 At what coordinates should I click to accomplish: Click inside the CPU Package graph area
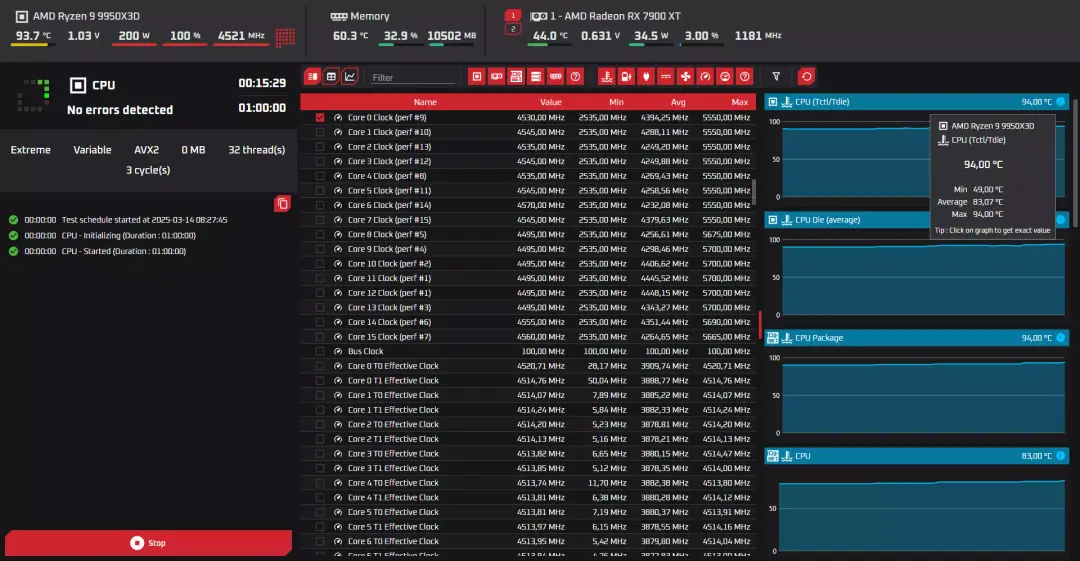923,396
